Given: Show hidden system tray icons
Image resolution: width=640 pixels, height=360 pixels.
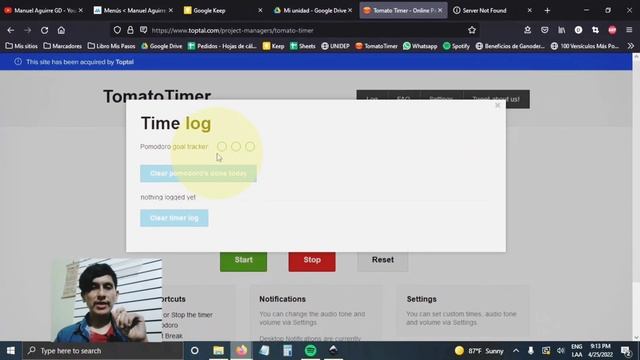Looking at the screenshot, I should (516, 351).
